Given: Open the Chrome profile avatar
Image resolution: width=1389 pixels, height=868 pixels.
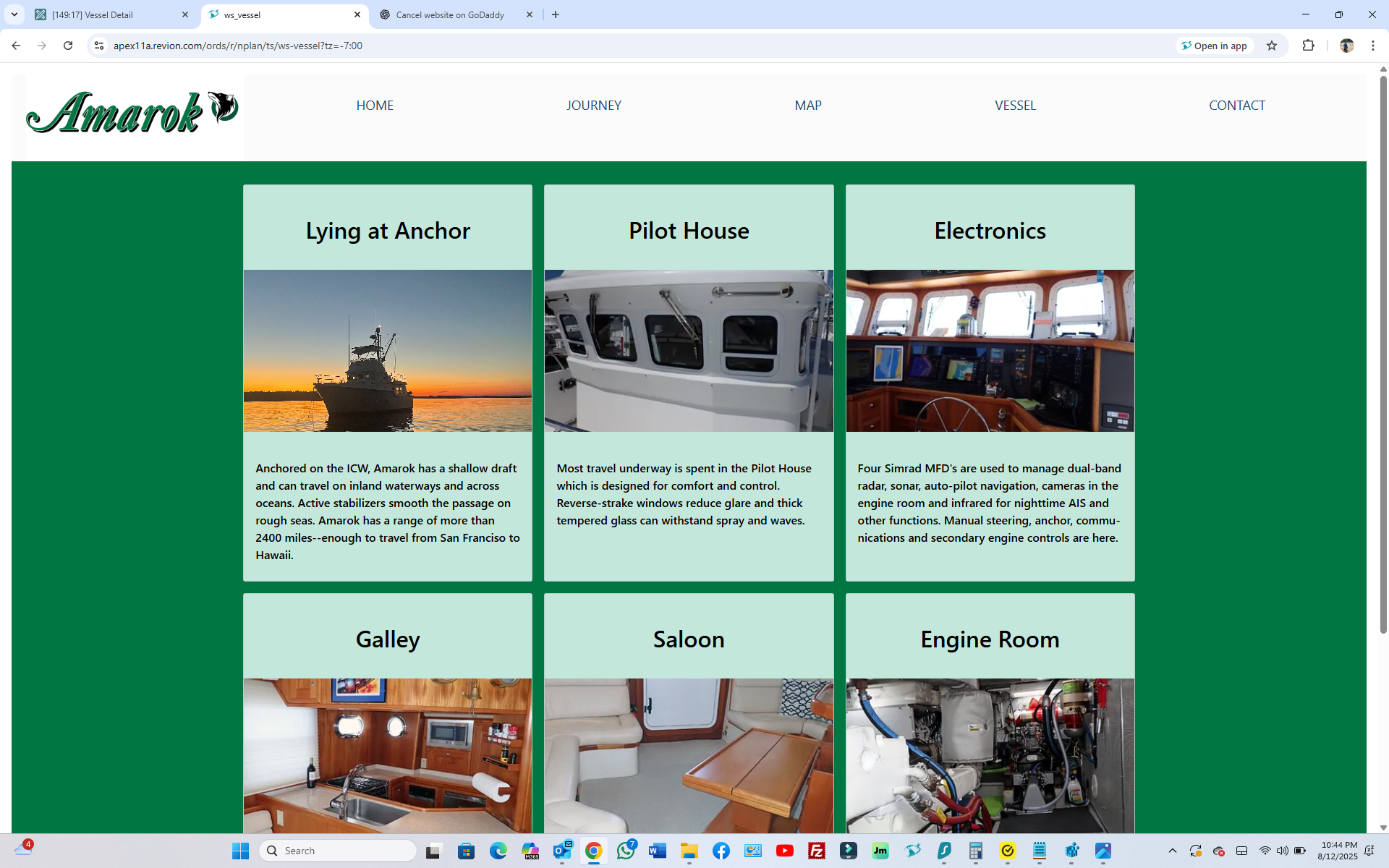Looking at the screenshot, I should click(1346, 46).
